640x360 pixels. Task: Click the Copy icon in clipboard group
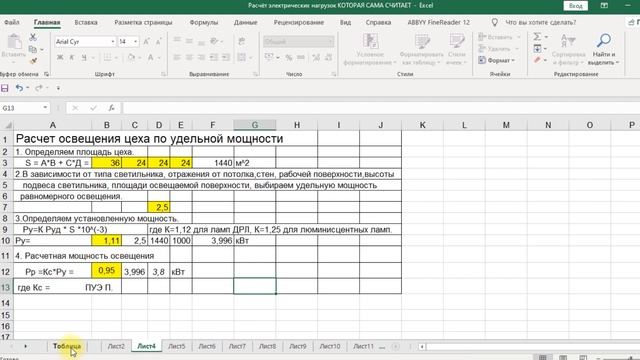pyautogui.click(x=33, y=49)
